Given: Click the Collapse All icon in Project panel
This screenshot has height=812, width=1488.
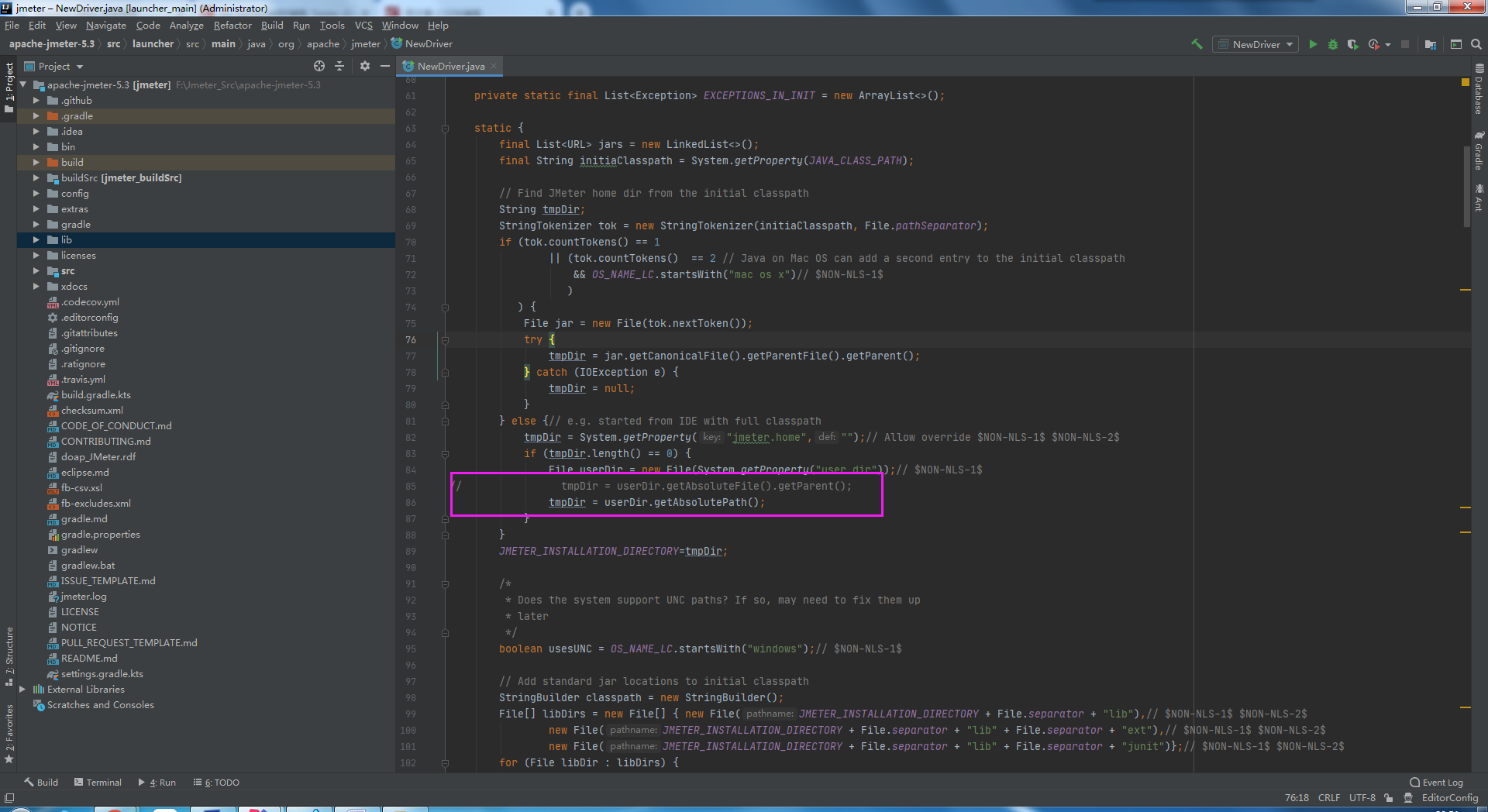Looking at the screenshot, I should coord(339,66).
